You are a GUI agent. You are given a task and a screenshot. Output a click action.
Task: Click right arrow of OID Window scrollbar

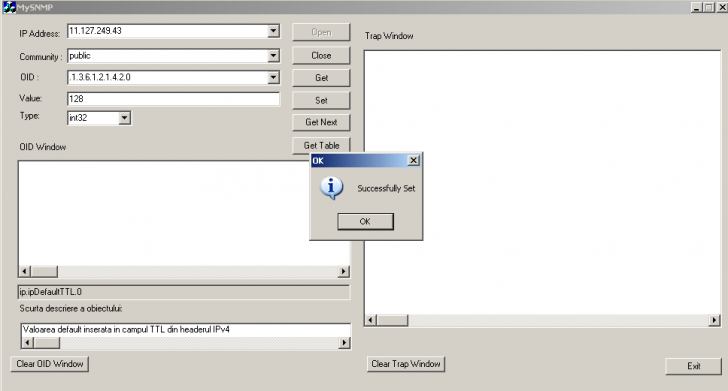point(343,271)
